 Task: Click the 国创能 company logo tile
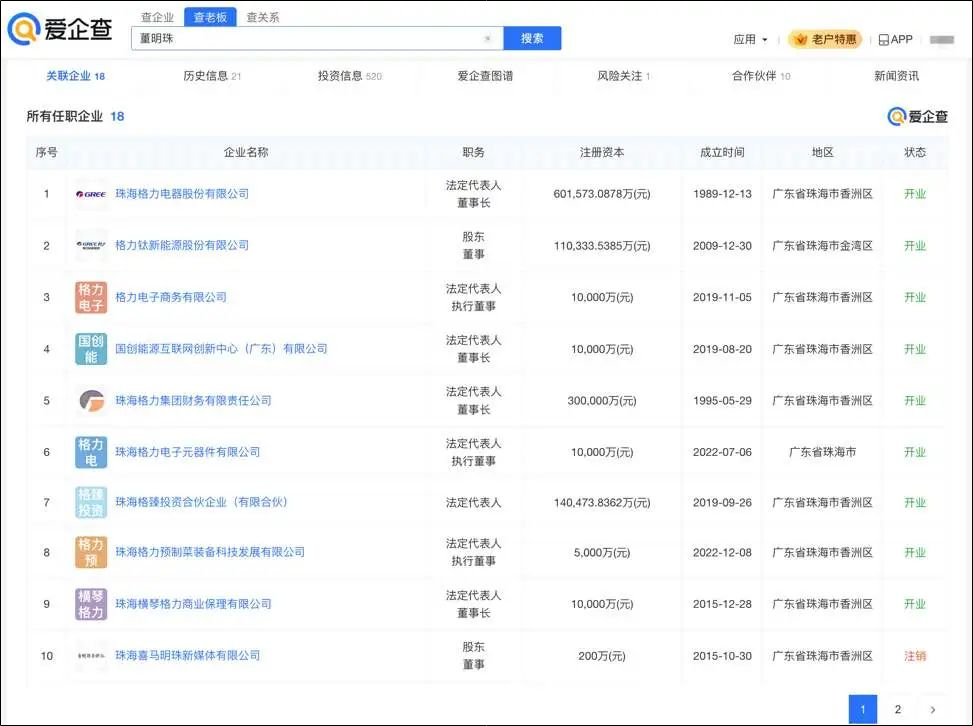point(91,349)
